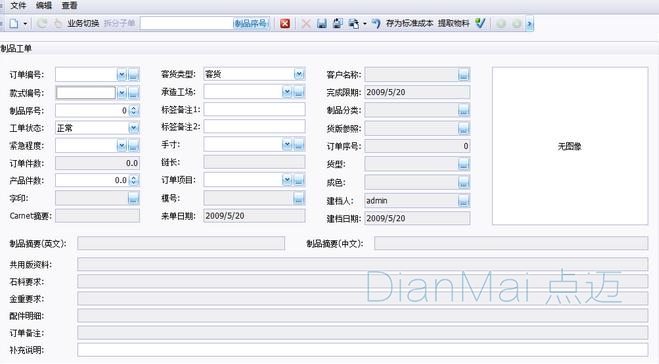Click the red X close icon in toolbar

[285, 24]
